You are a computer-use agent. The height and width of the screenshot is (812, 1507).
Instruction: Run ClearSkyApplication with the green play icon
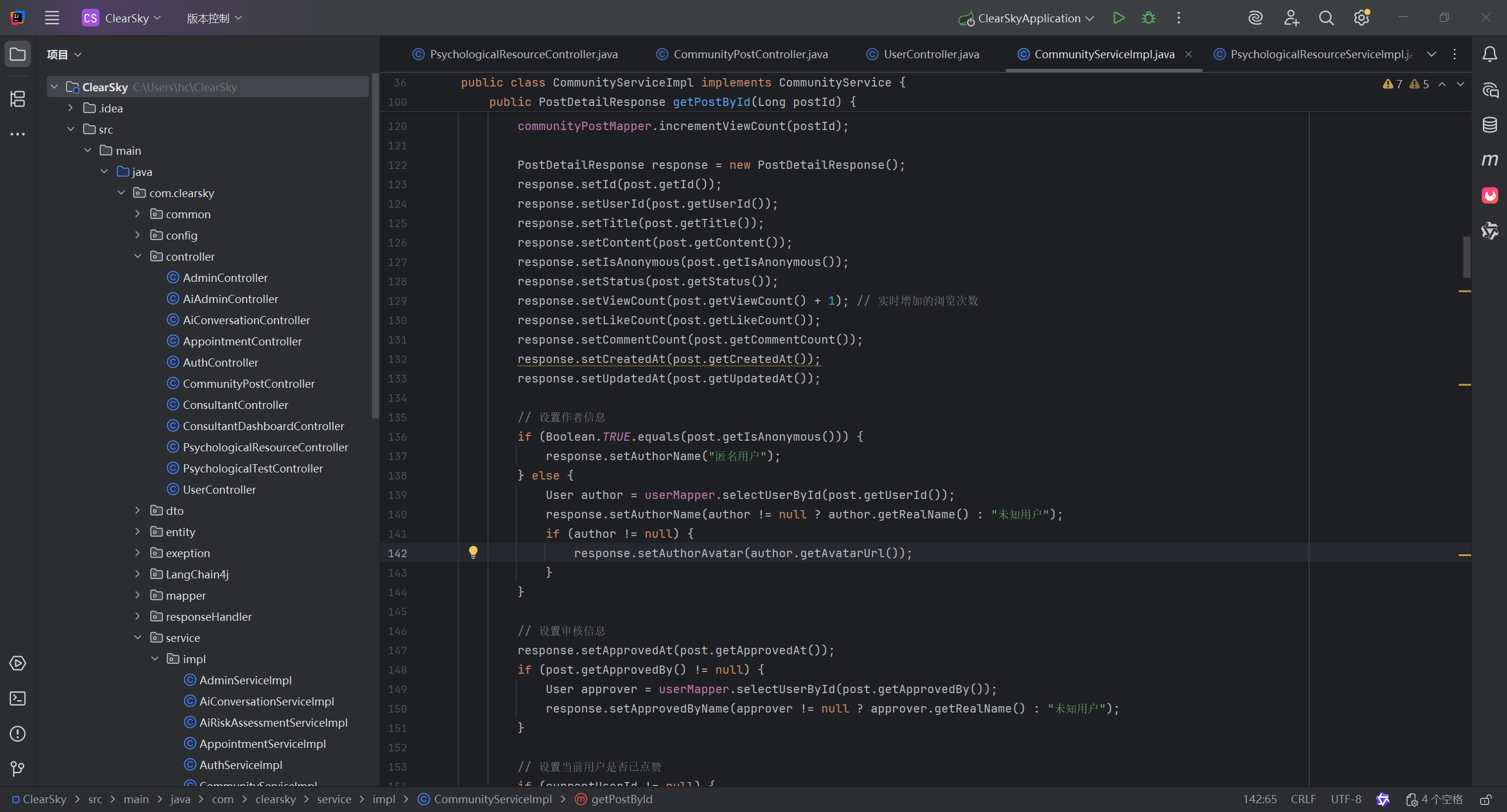click(x=1118, y=18)
